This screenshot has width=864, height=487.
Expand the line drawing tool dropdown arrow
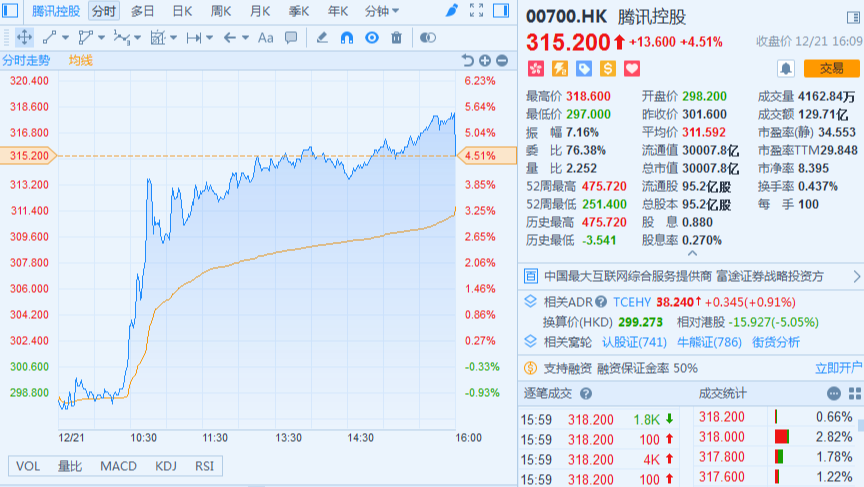tap(65, 38)
